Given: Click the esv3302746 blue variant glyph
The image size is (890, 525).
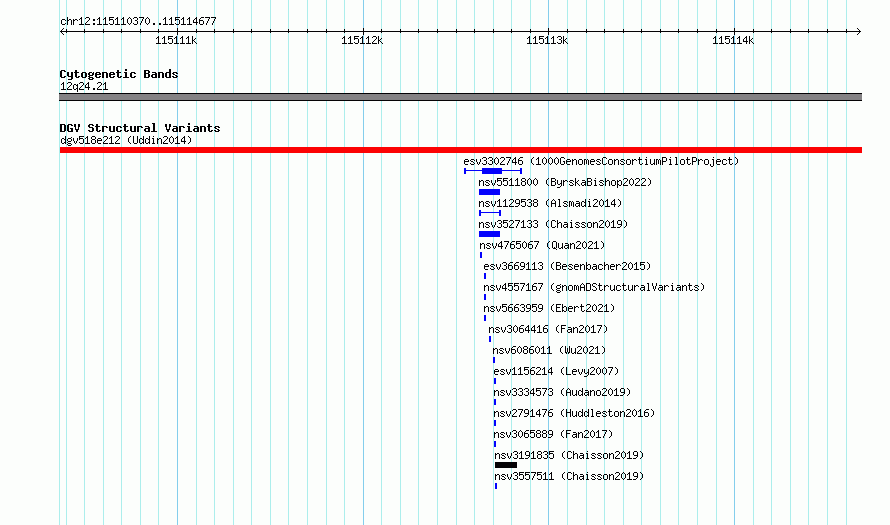Looking at the screenshot, I should pyautogui.click(x=493, y=171).
